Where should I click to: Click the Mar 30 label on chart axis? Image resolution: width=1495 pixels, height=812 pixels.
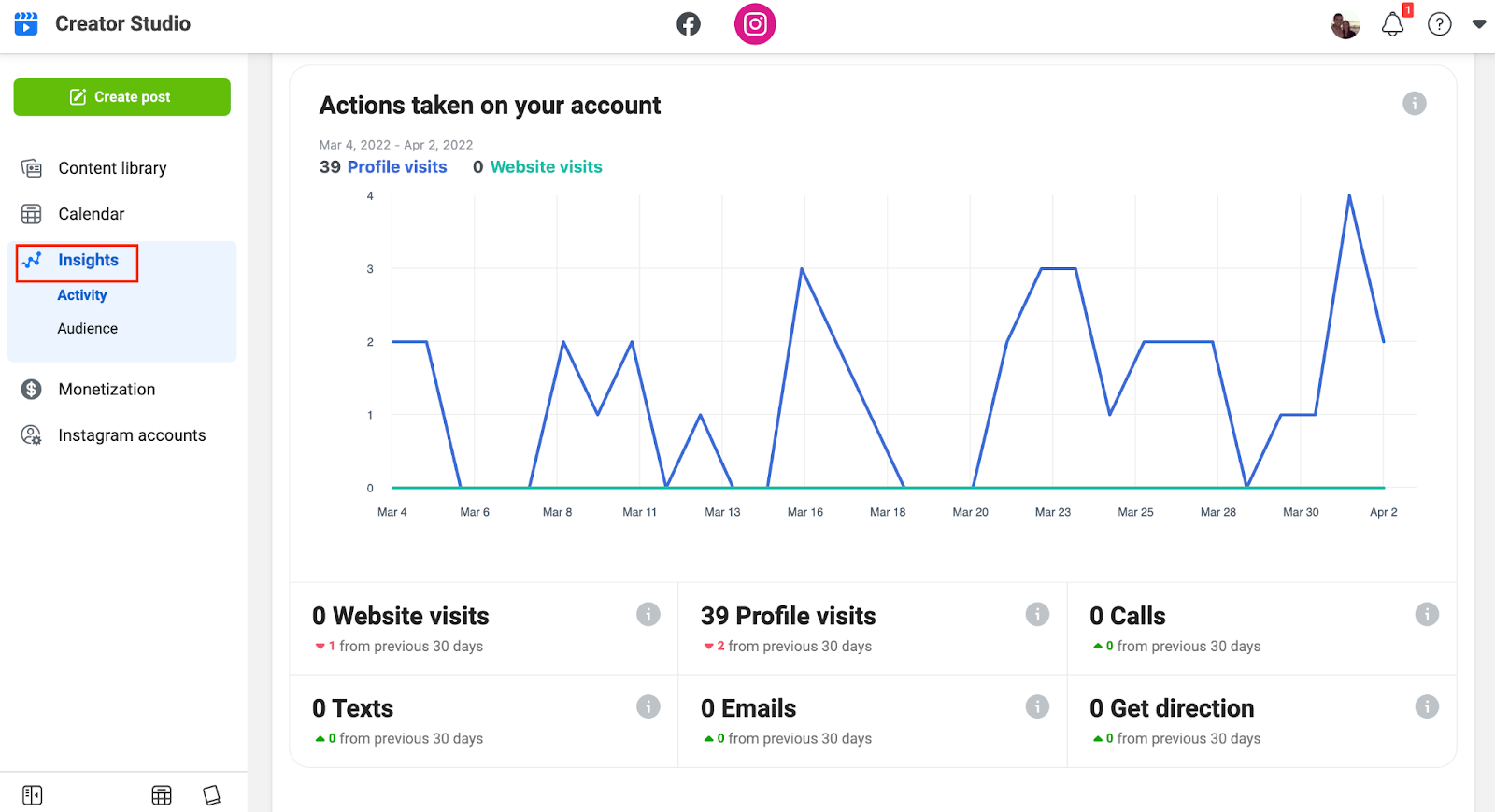click(x=1301, y=512)
